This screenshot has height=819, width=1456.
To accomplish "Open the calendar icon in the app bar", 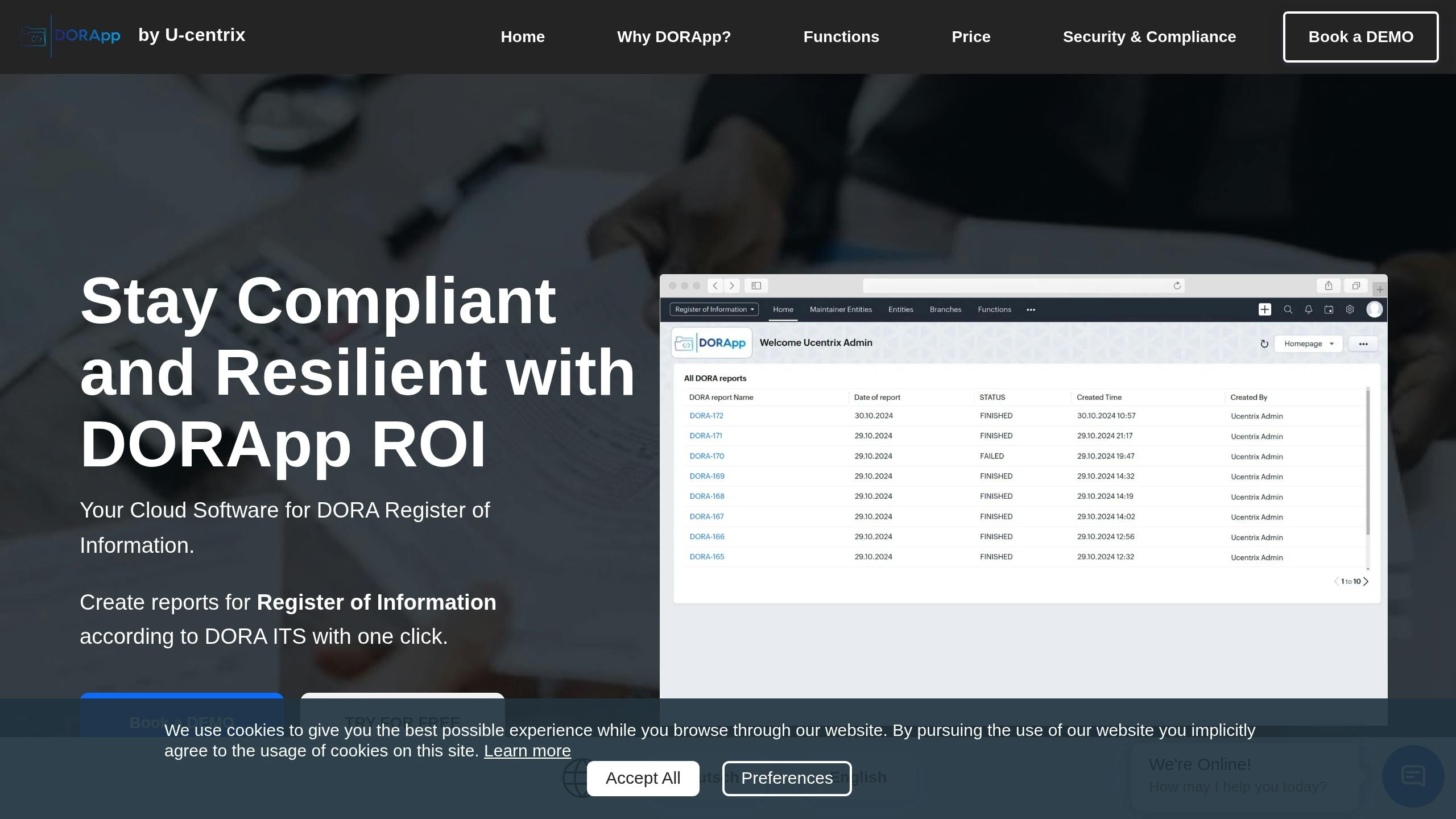I will tap(1329, 309).
